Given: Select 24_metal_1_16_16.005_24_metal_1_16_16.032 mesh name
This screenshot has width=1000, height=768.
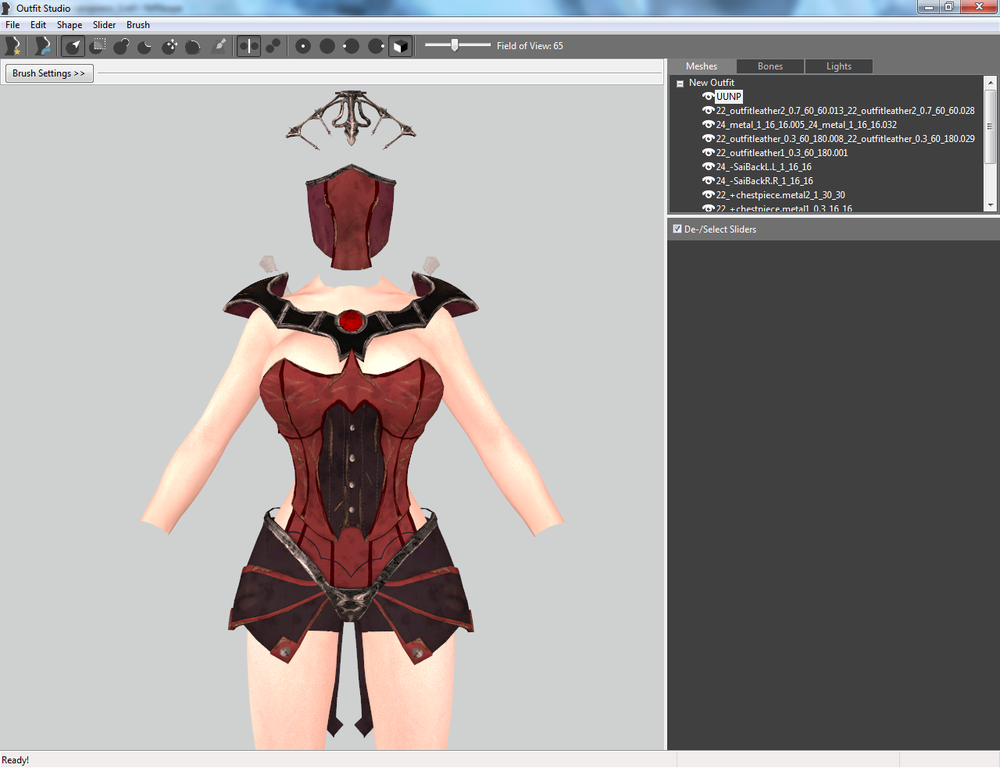Looking at the screenshot, I should point(806,125).
